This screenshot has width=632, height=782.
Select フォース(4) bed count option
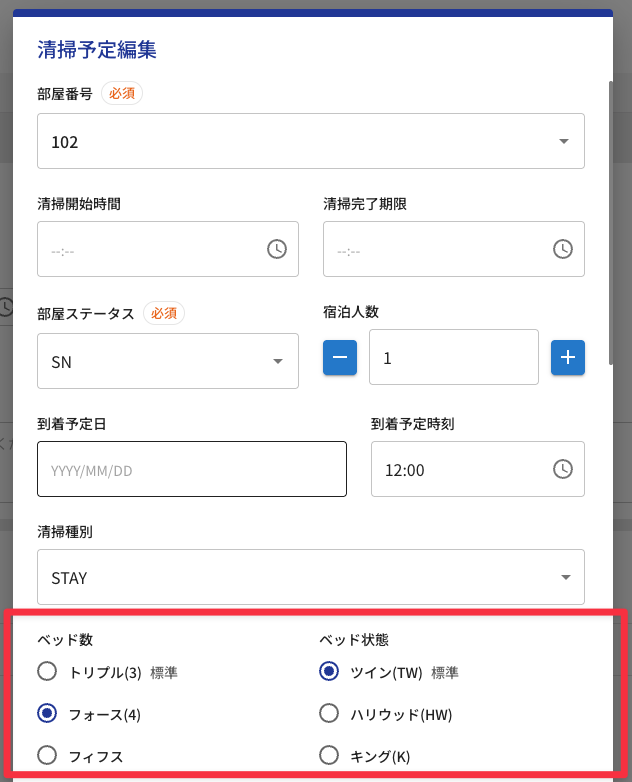click(x=47, y=713)
